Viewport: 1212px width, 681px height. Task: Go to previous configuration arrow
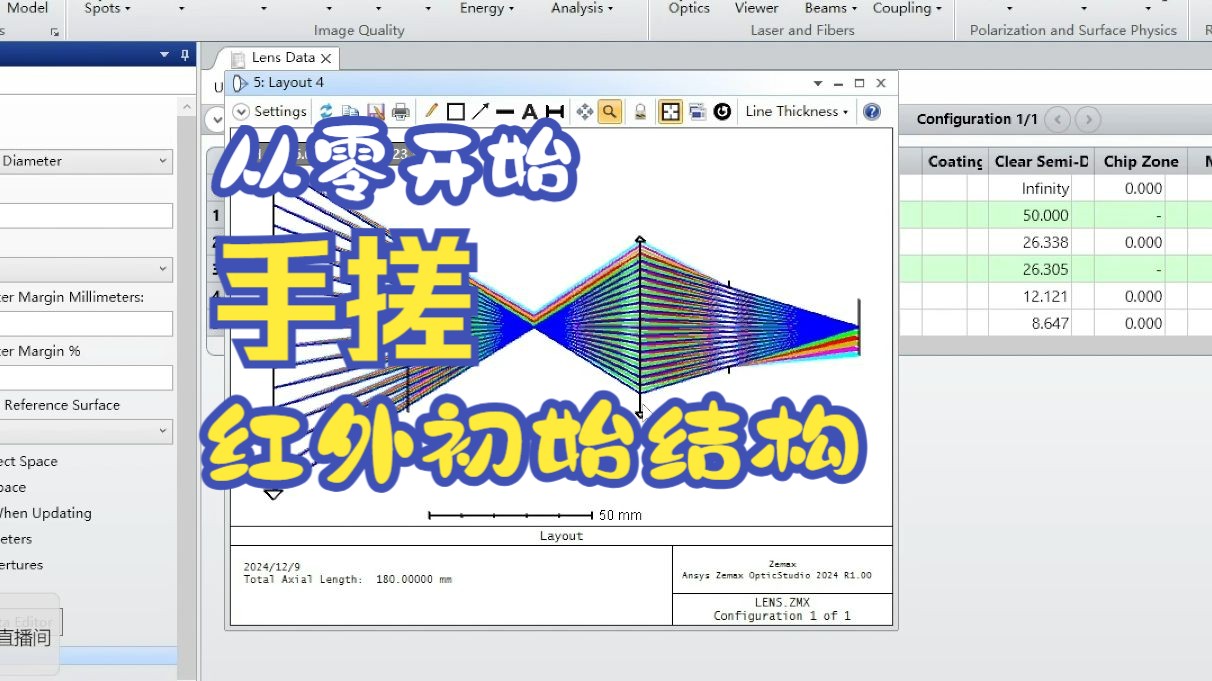[x=1057, y=120]
